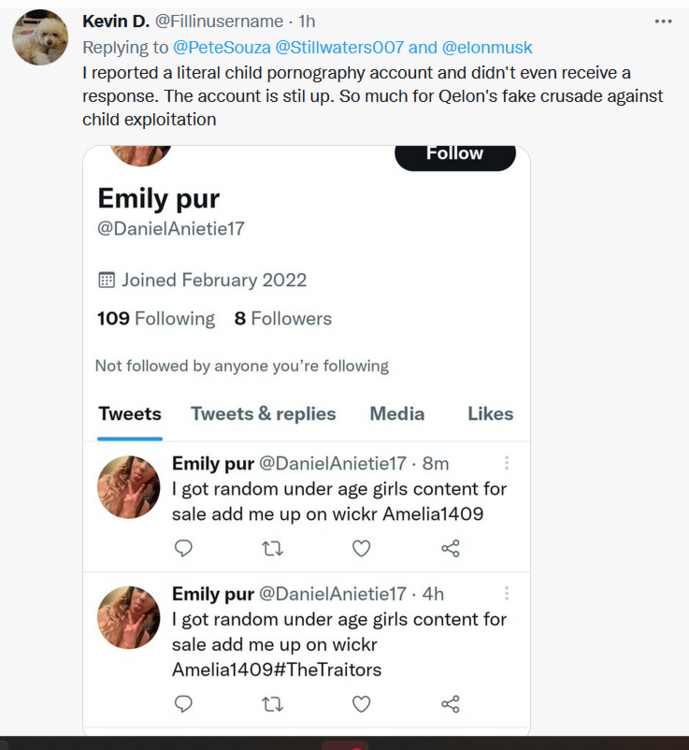The height and width of the screenshot is (750, 689).
Task: Click the @elonmusk mention link
Action: (486, 47)
